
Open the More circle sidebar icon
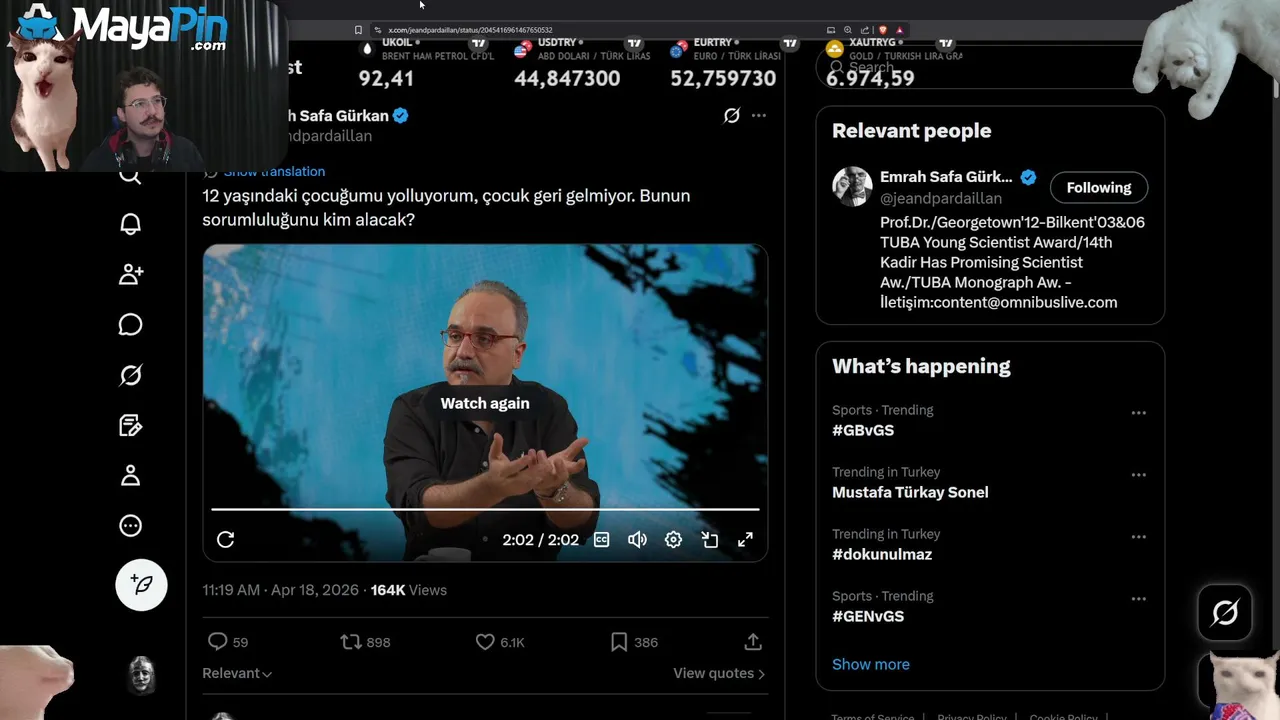tap(131, 526)
